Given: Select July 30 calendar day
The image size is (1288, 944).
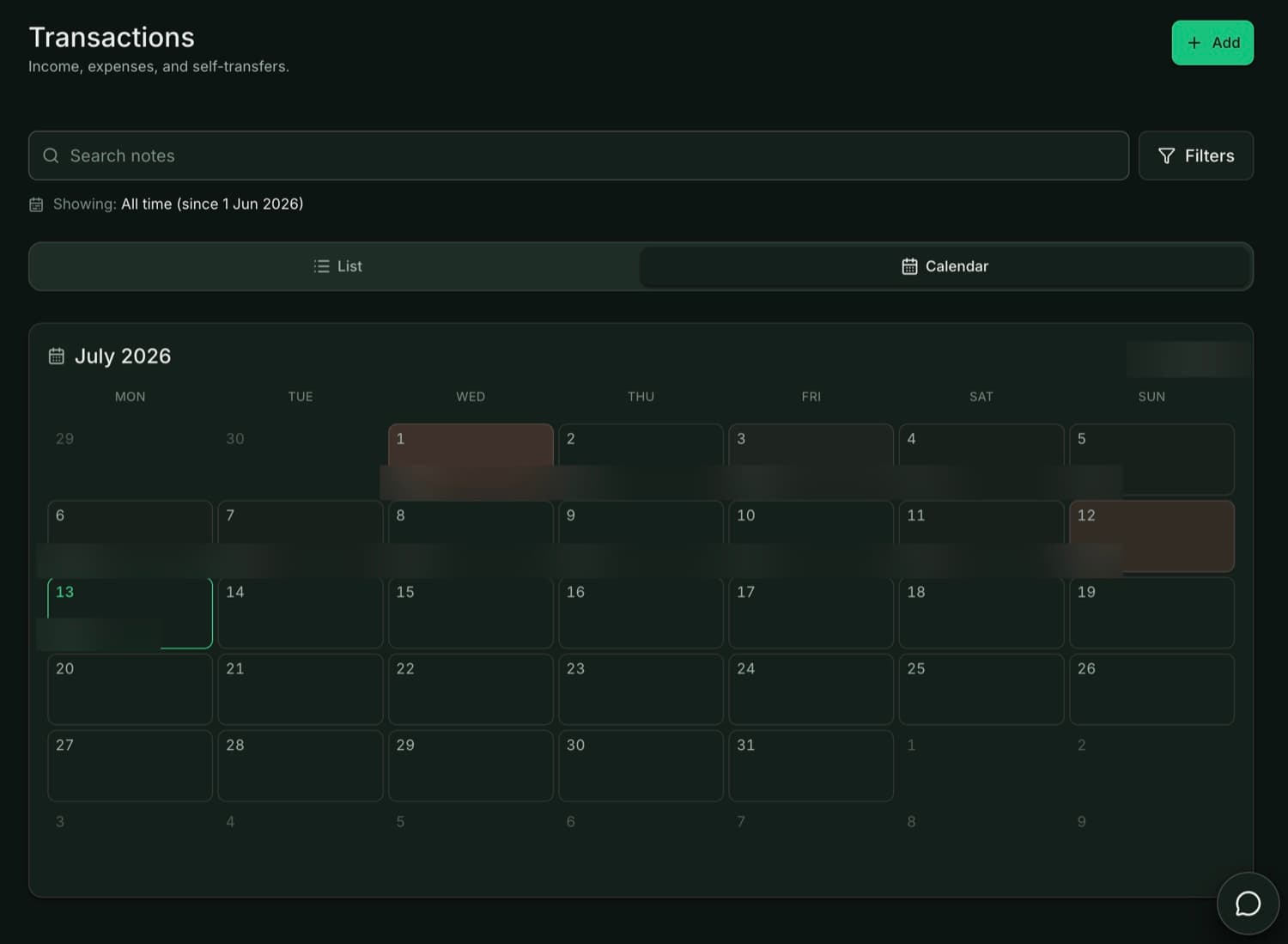Looking at the screenshot, I should click(x=641, y=765).
